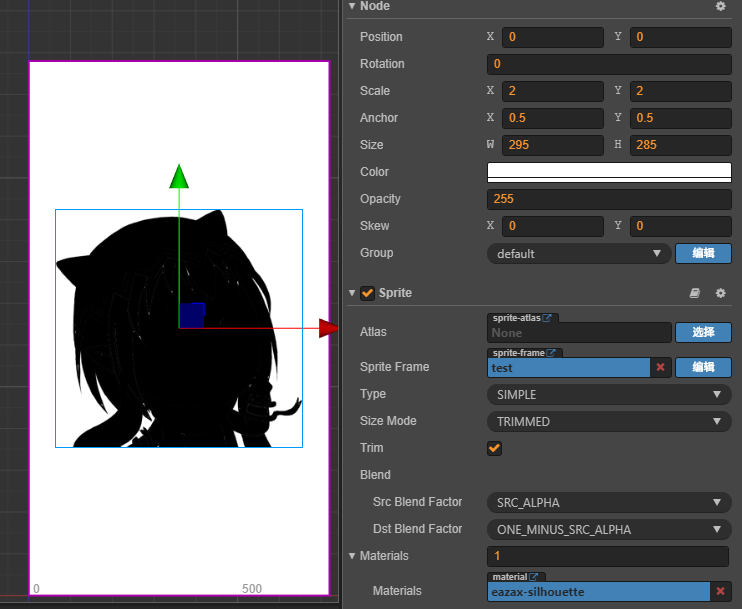This screenshot has height=609, width=742.
Task: Click the Anchor X input field
Action: point(553,118)
